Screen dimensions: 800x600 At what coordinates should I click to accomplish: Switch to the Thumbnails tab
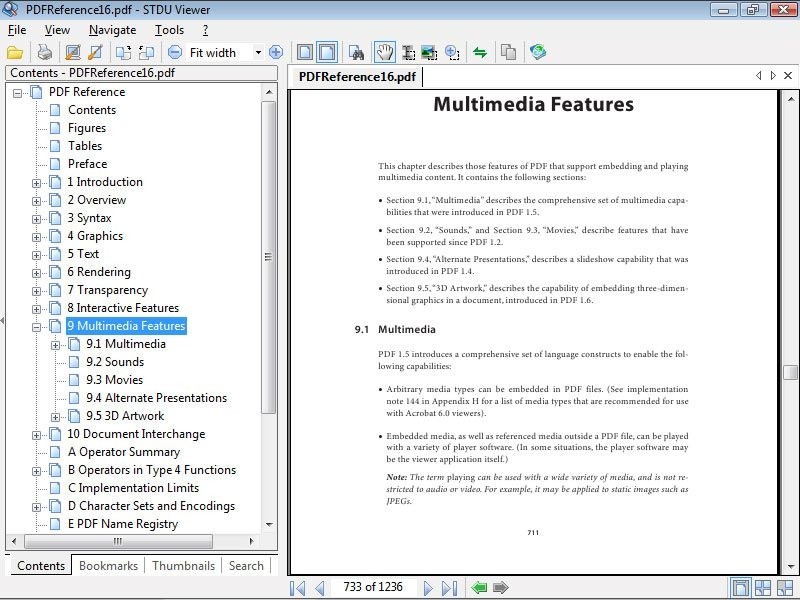183,566
